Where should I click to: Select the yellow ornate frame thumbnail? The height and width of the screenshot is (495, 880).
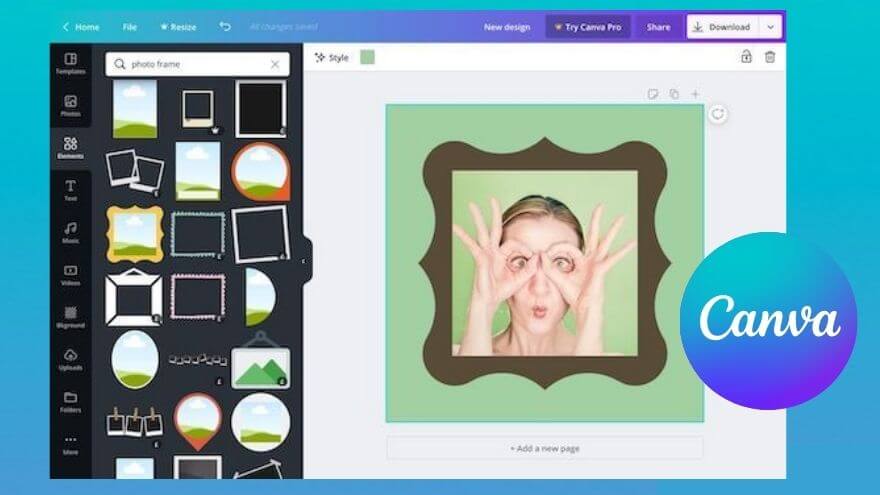[134, 233]
